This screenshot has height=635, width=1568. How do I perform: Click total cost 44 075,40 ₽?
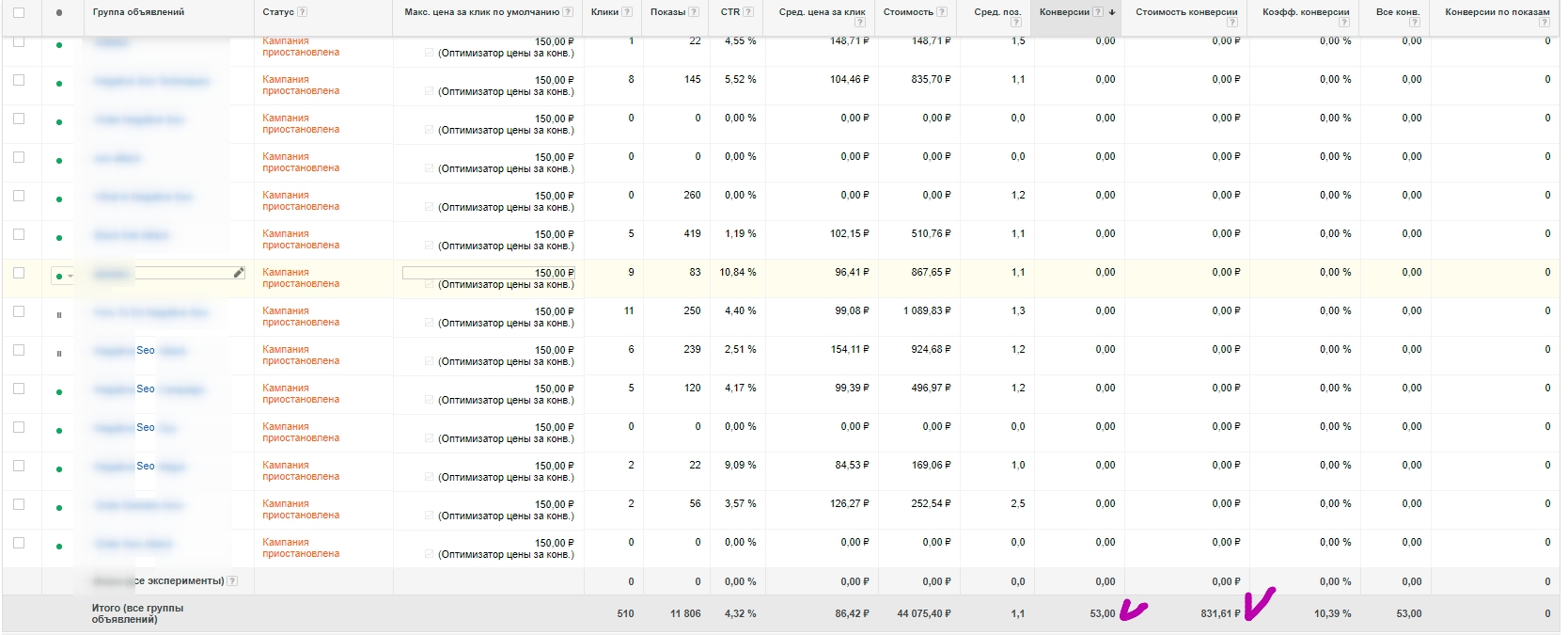(924, 613)
